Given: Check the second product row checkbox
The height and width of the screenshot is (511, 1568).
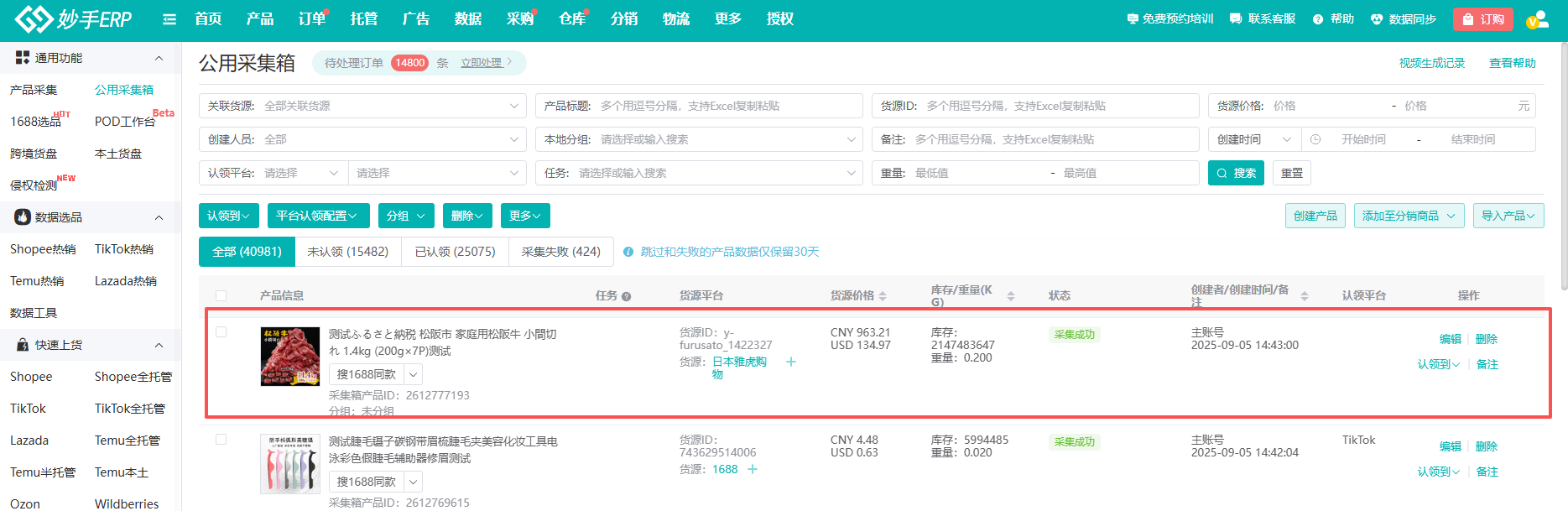Looking at the screenshot, I should tap(221, 440).
